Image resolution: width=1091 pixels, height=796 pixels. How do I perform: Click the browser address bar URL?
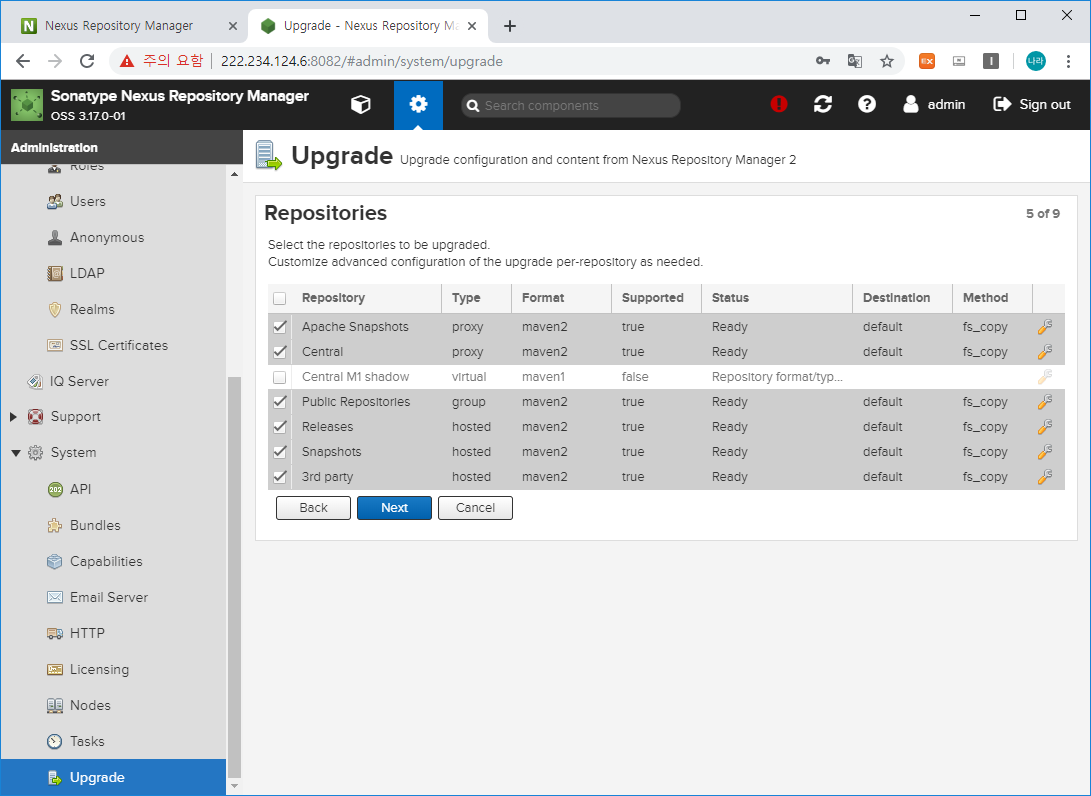click(x=362, y=61)
